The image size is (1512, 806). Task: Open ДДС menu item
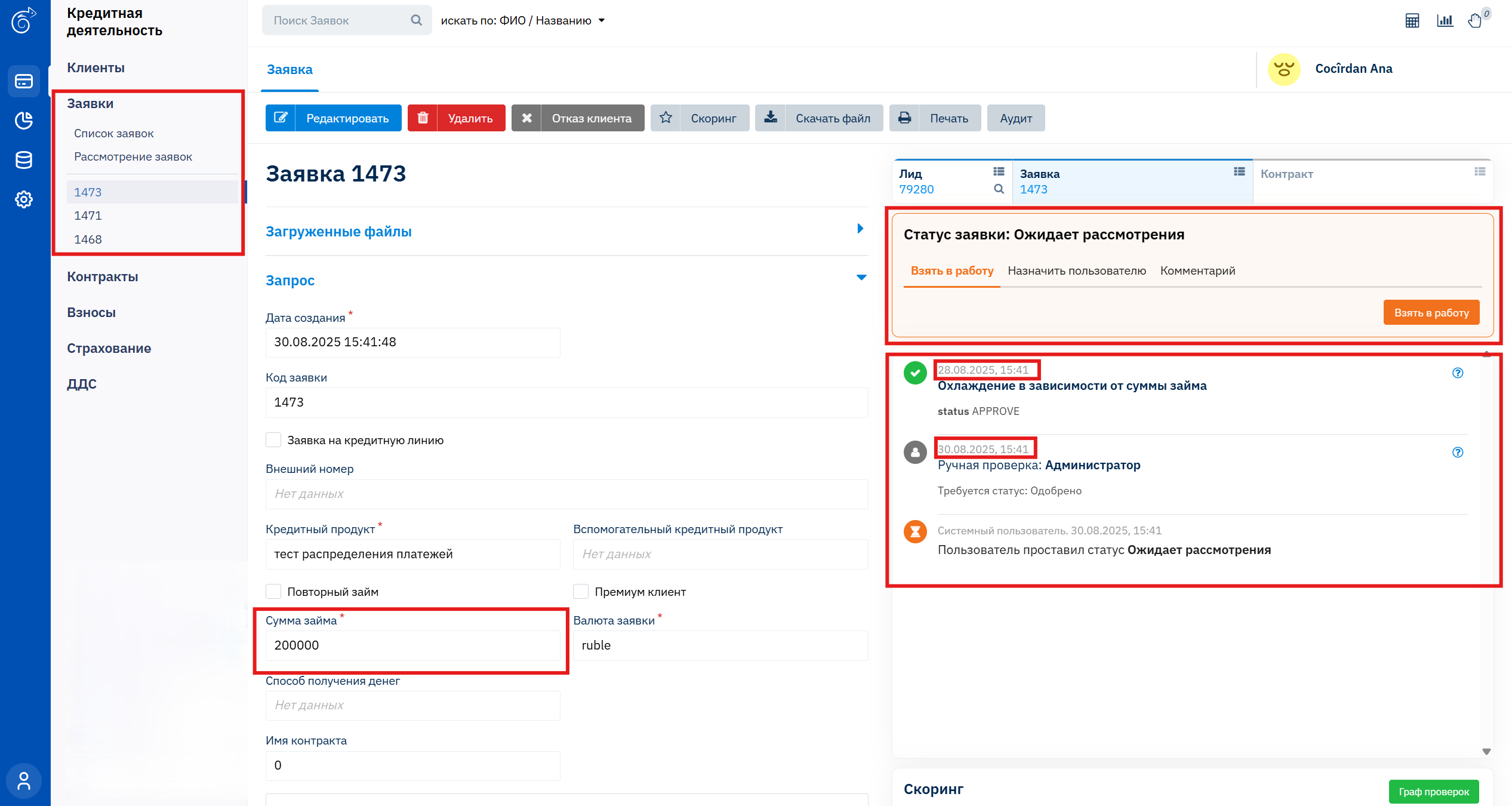coord(82,384)
